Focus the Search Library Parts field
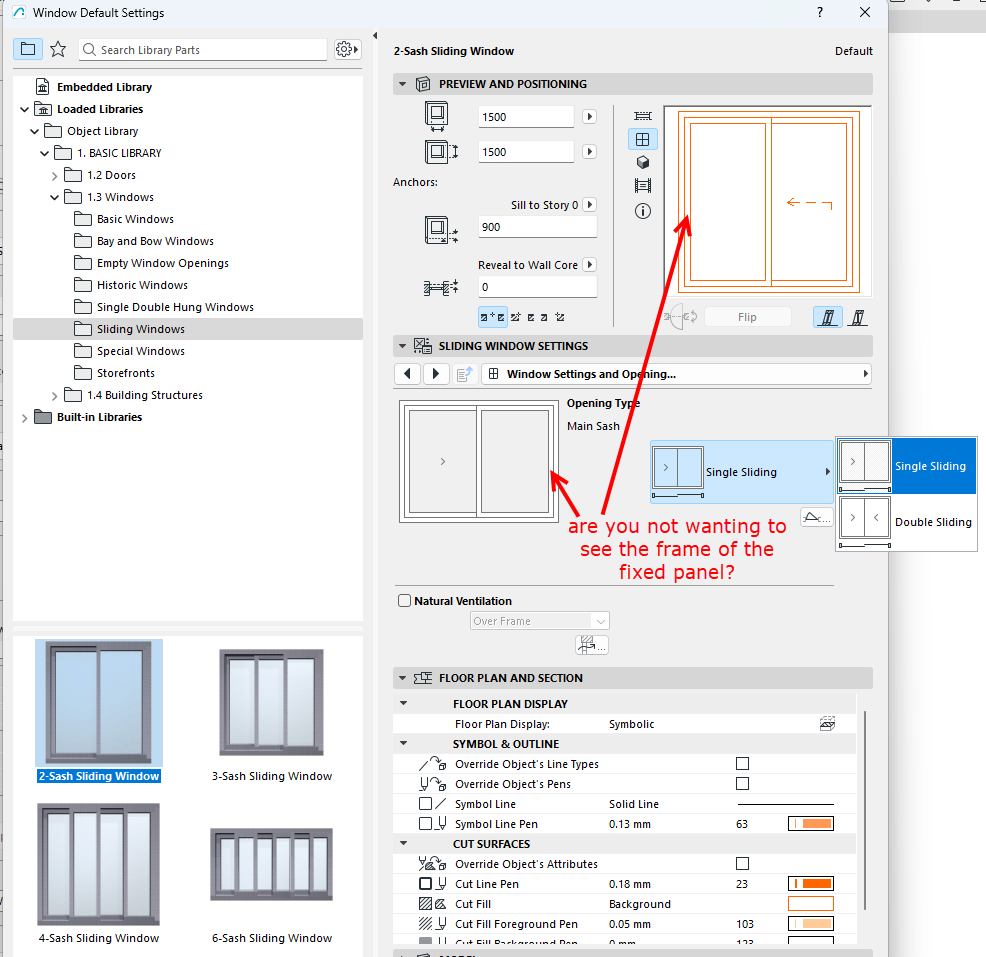Viewport: 986px width, 957px height. [202, 50]
